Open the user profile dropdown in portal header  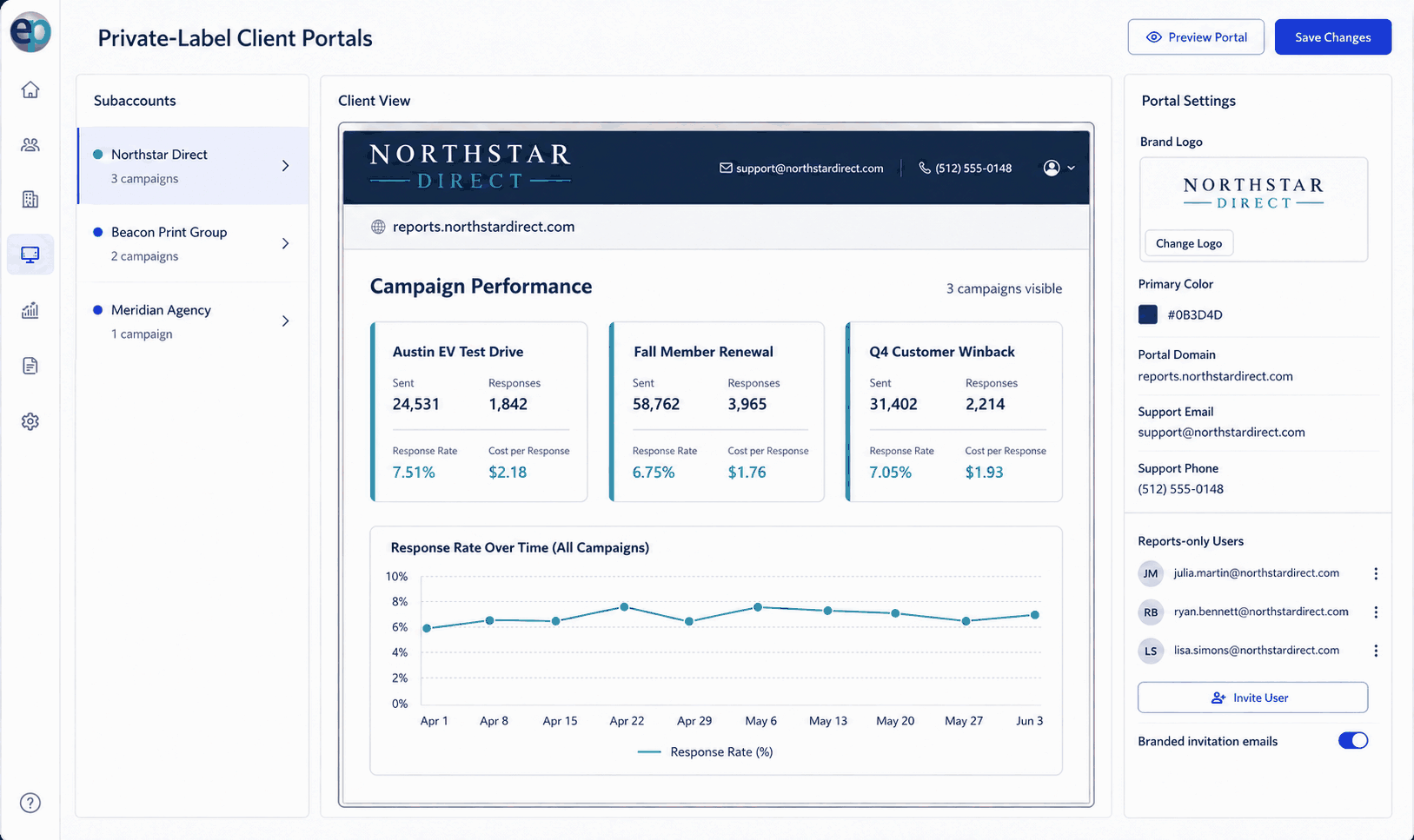pyautogui.click(x=1059, y=168)
